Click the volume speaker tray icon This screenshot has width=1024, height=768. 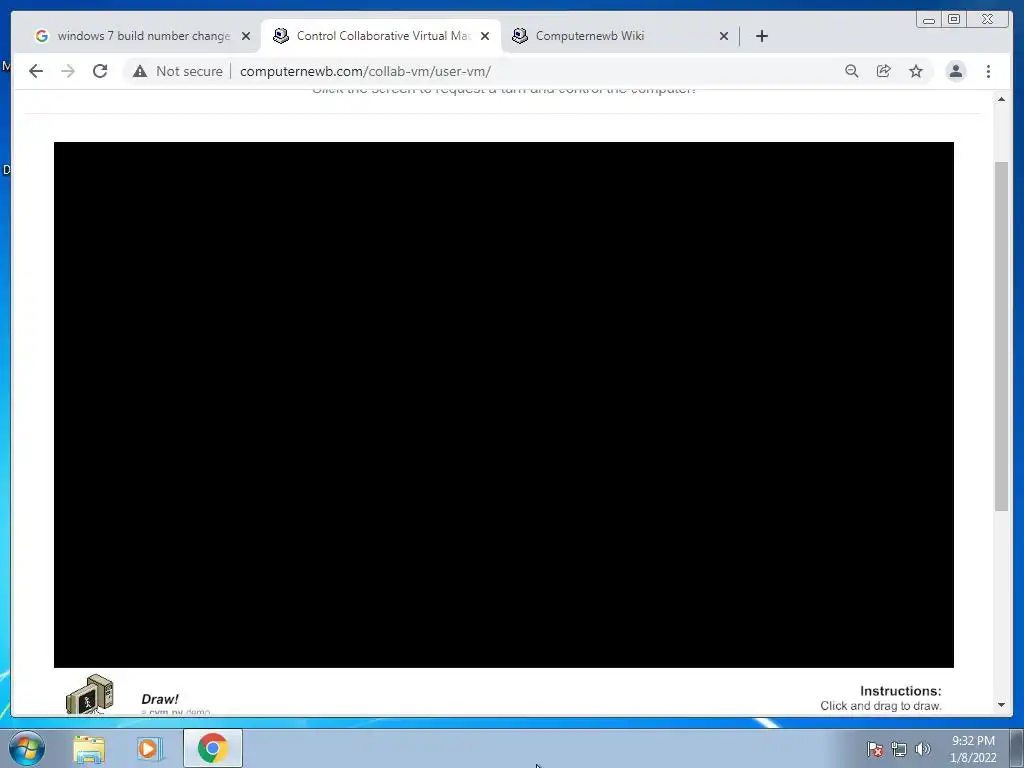[x=922, y=749]
